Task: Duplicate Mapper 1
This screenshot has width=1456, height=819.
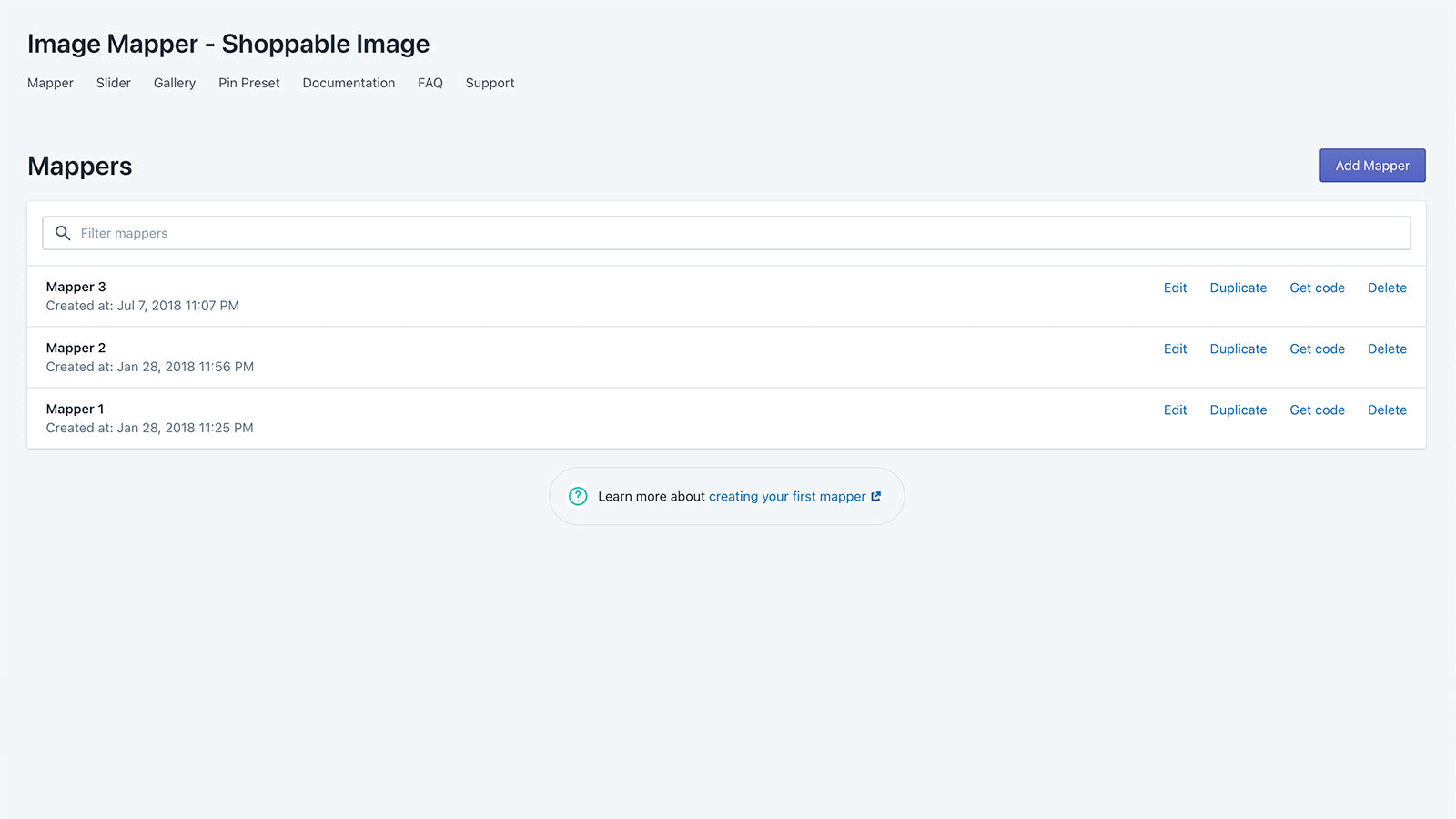Action: point(1238,409)
